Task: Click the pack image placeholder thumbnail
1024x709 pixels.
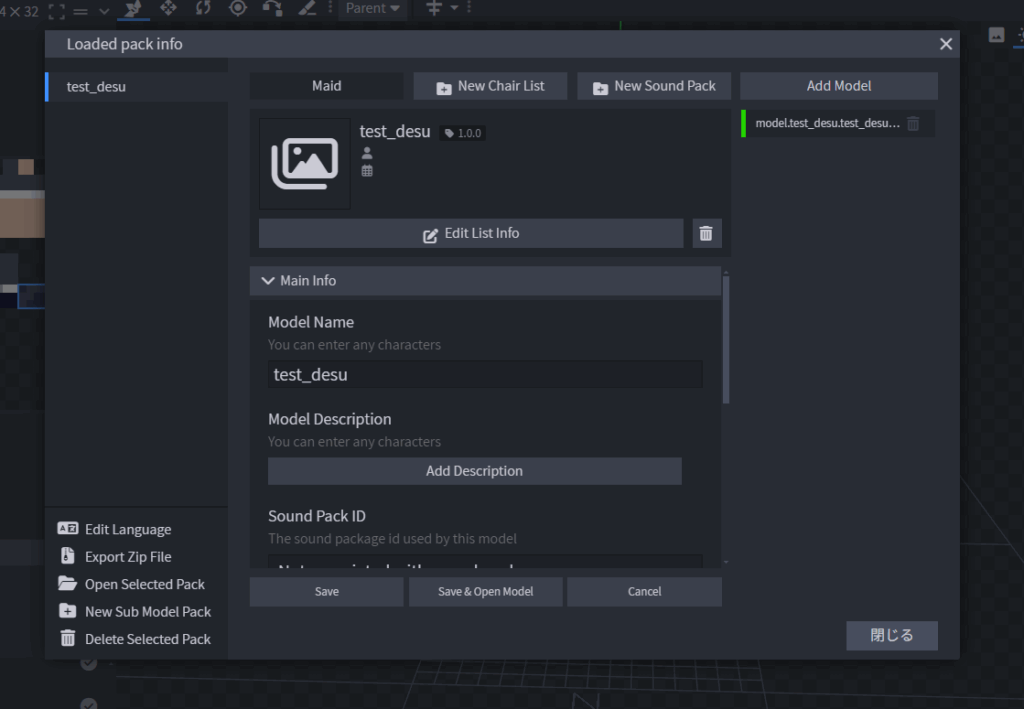Action: (x=304, y=163)
